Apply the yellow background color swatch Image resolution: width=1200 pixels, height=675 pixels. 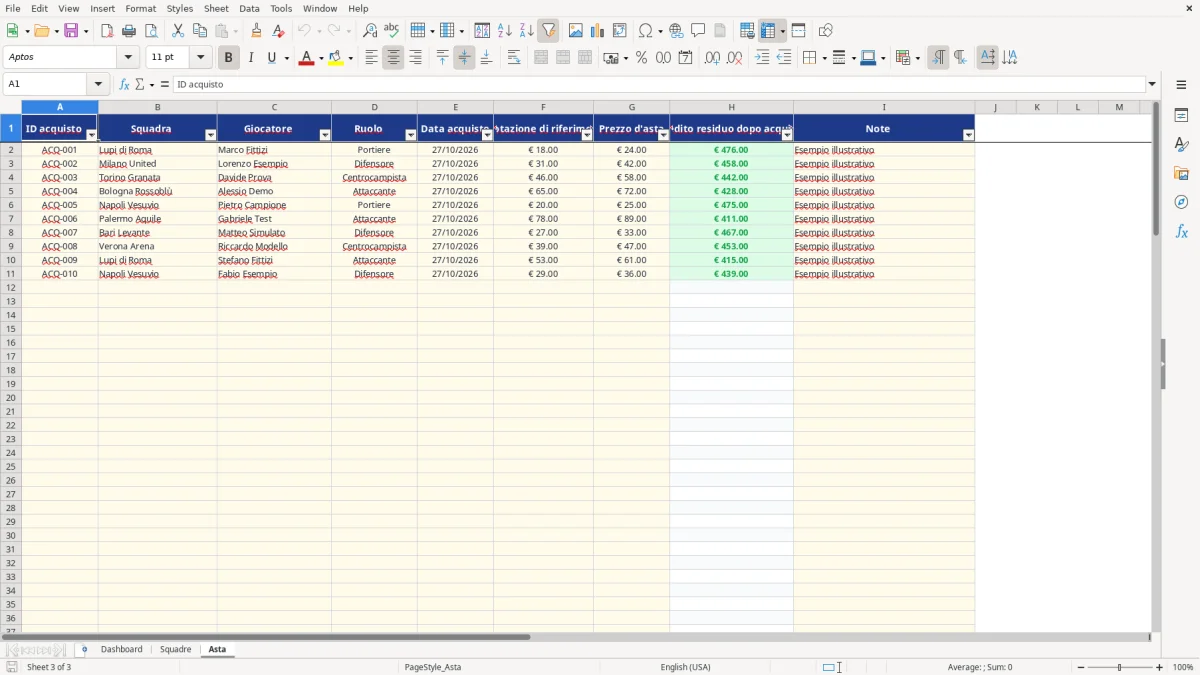point(336,58)
